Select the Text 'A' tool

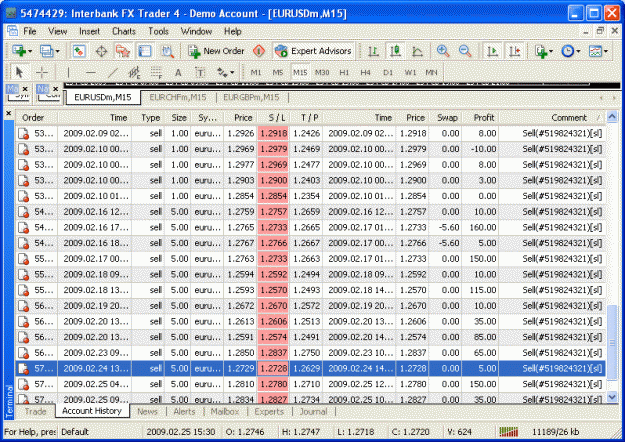click(178, 73)
